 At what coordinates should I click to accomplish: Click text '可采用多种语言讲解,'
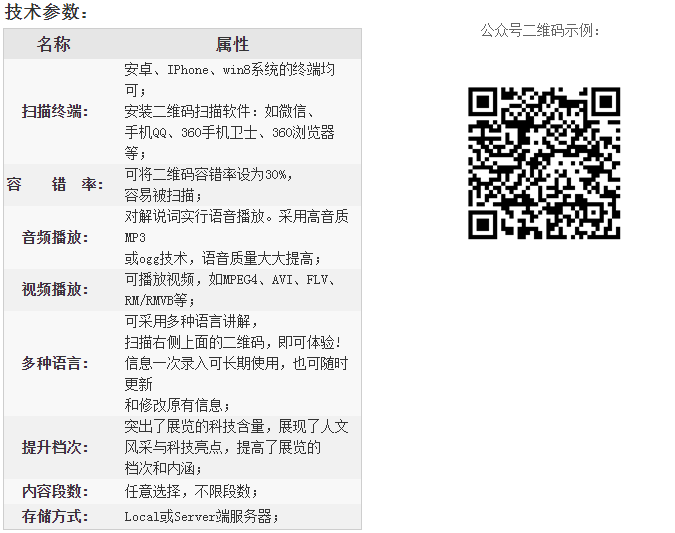(191, 322)
